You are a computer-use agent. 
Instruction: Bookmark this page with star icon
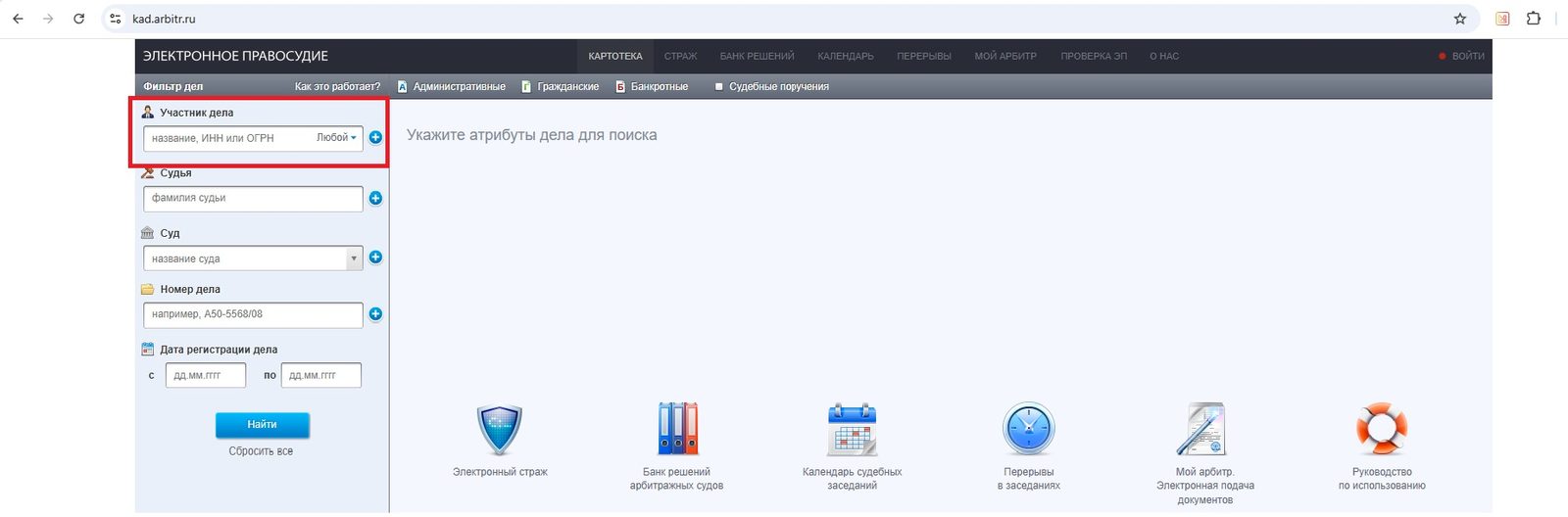click(1460, 19)
